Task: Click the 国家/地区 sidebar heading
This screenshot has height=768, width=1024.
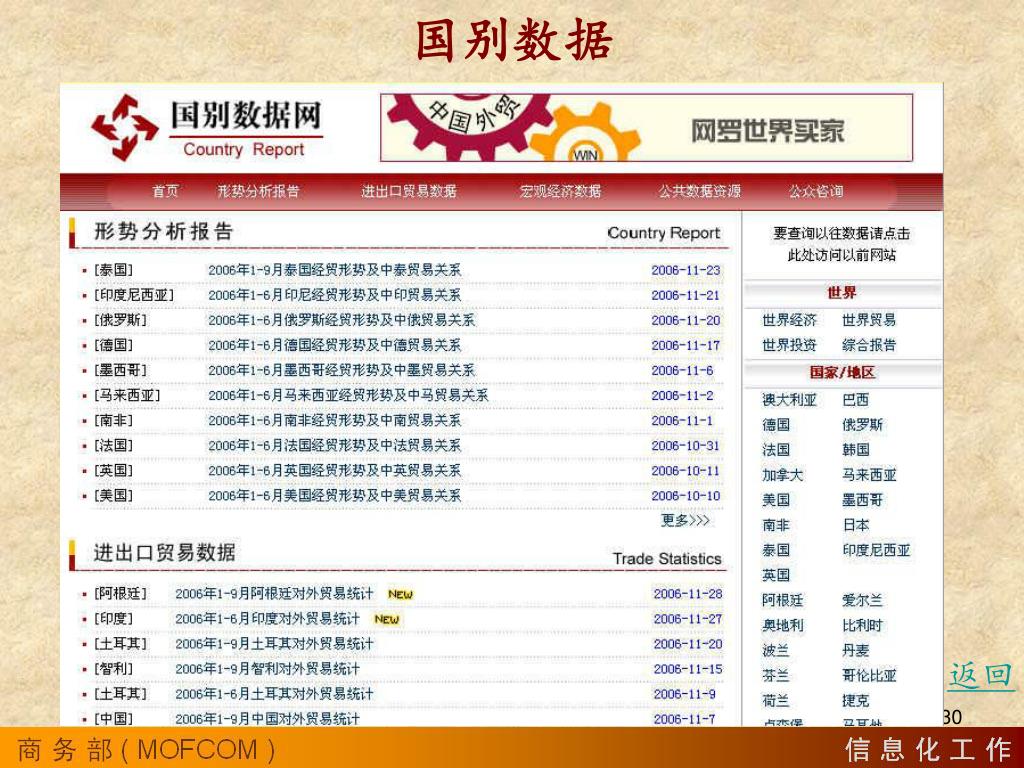Action: coord(842,372)
